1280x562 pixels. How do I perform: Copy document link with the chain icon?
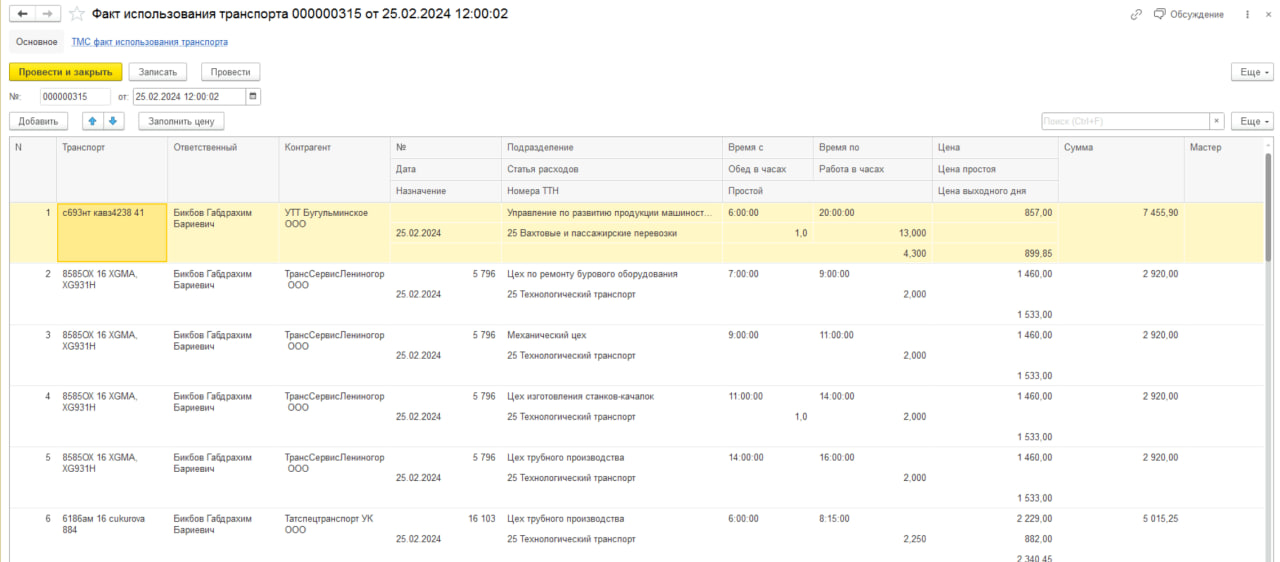(x=1136, y=14)
